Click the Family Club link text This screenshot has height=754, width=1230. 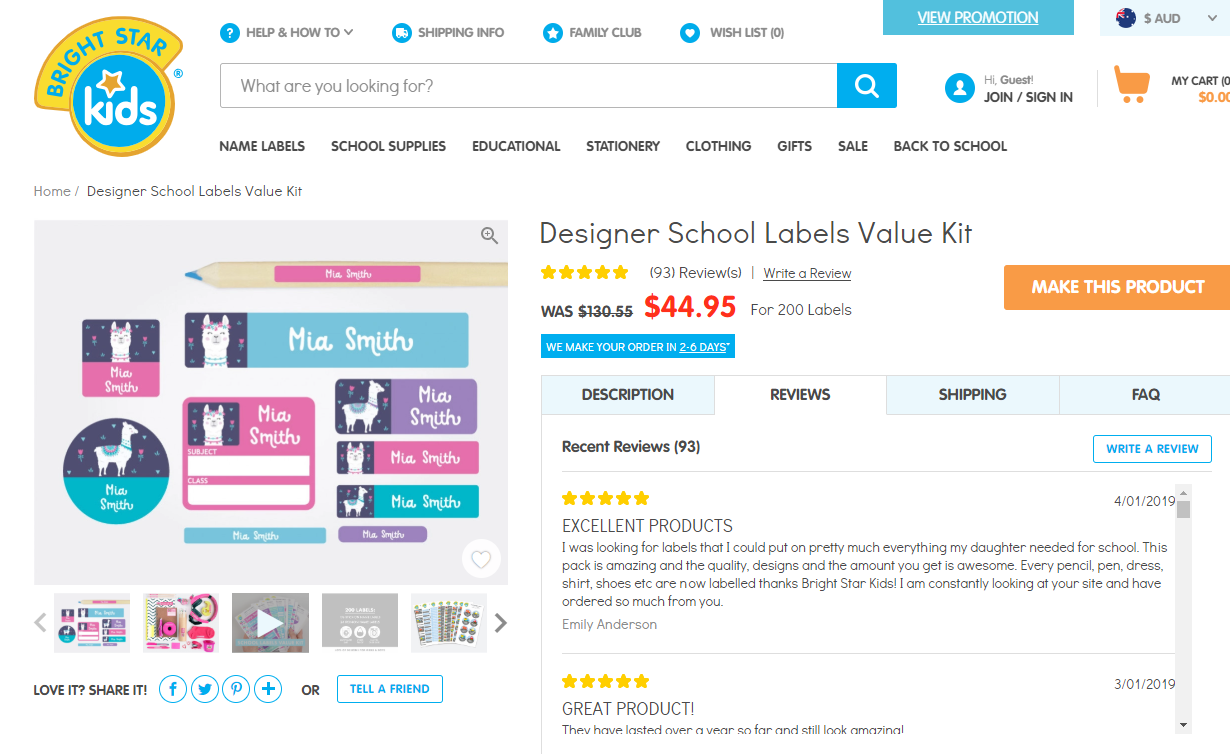[605, 33]
